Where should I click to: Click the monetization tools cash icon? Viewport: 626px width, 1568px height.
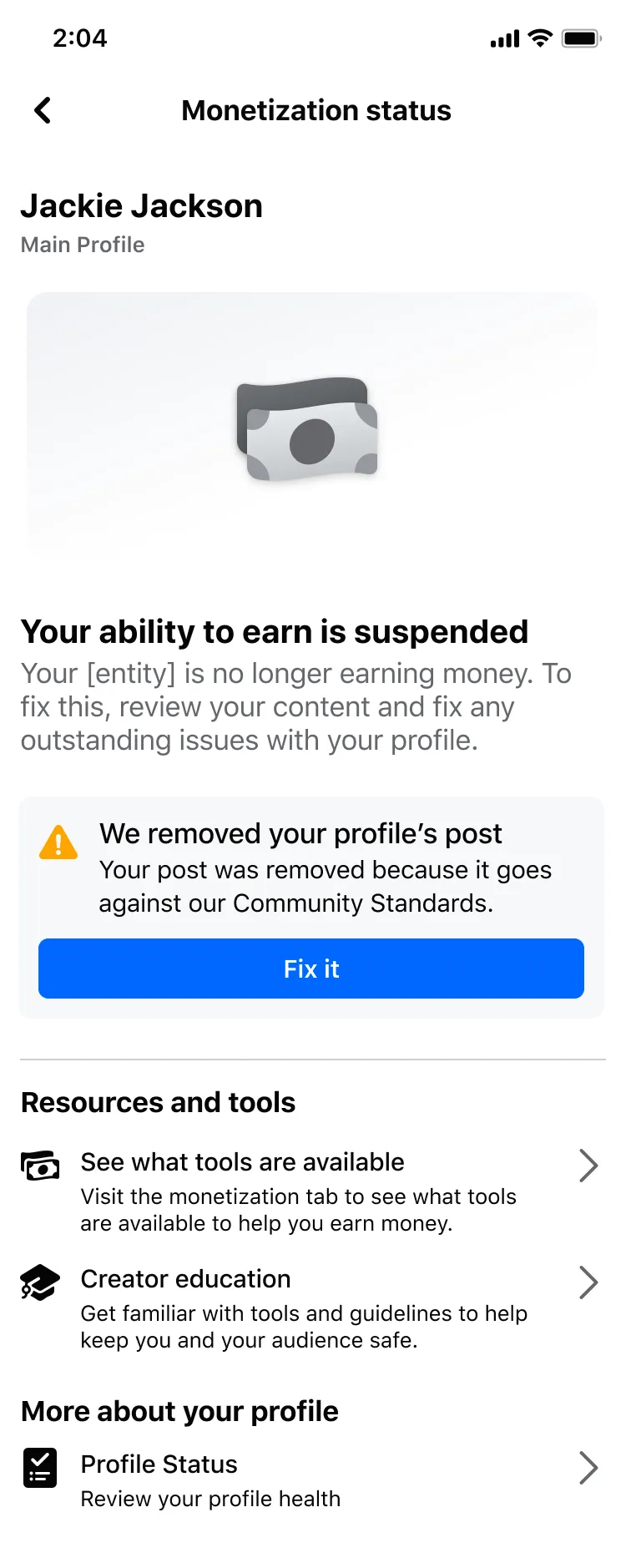40,1165
